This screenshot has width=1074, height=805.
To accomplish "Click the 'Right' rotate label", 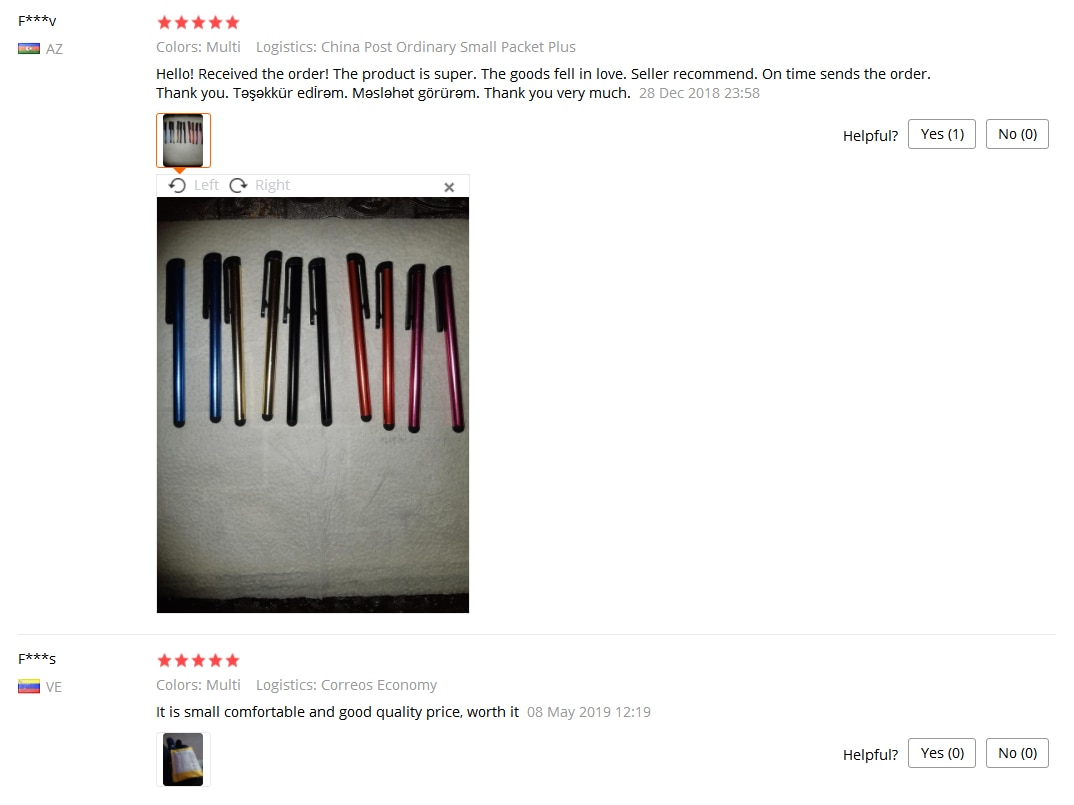I will point(273,185).
